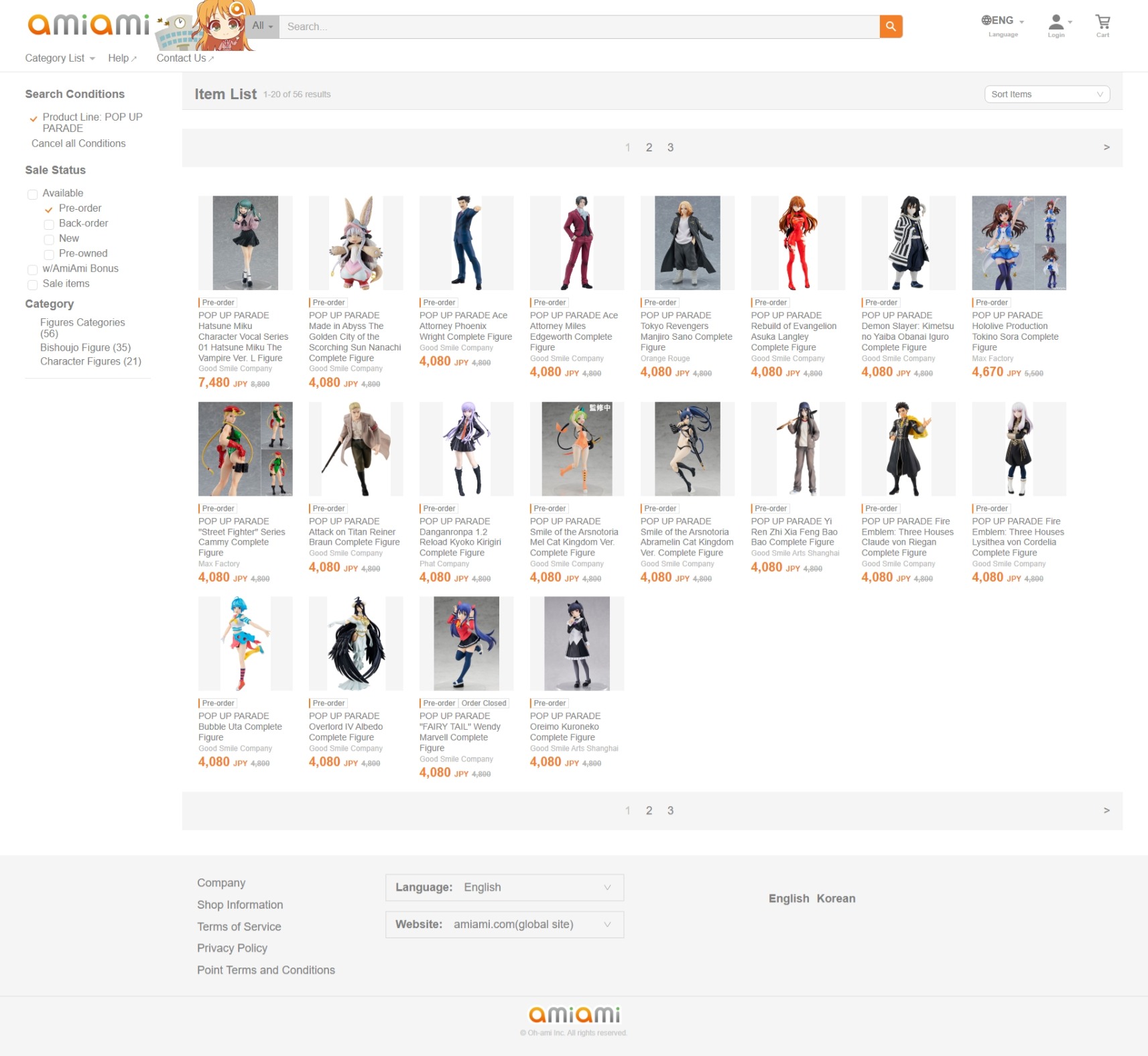Check the Sale items checkbox

[32, 285]
